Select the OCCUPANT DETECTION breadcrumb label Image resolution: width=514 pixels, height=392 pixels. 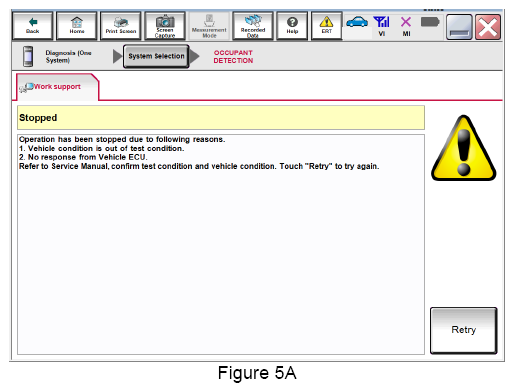click(x=233, y=57)
